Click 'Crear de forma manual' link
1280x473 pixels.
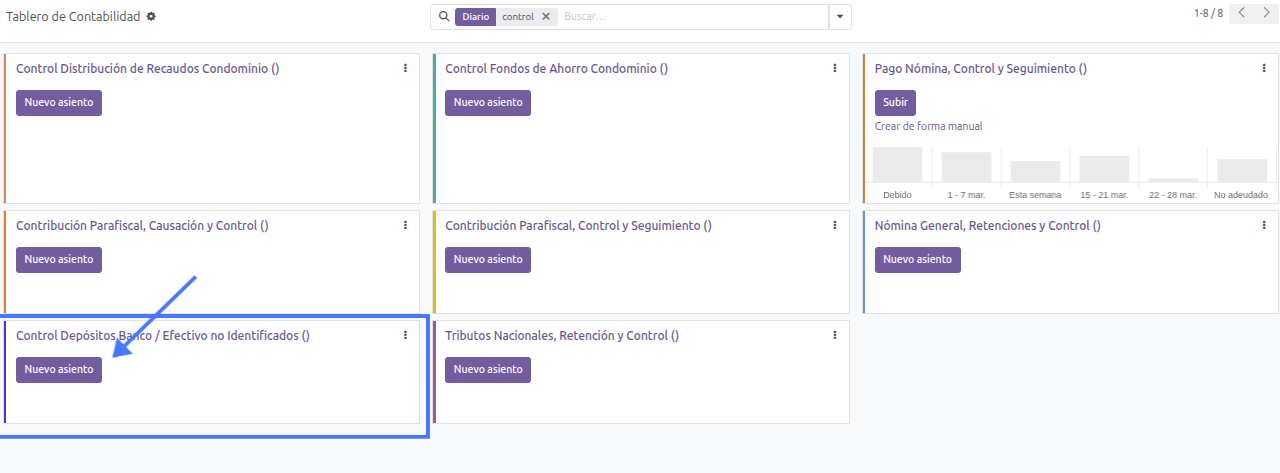[x=928, y=126]
